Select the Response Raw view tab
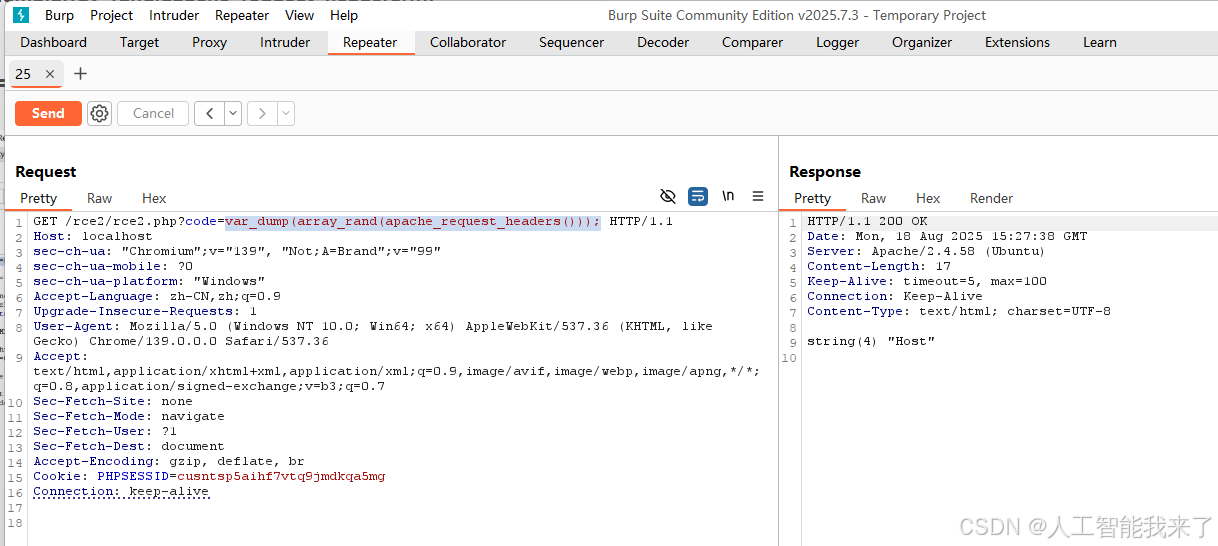The height and width of the screenshot is (546, 1218). tap(873, 198)
